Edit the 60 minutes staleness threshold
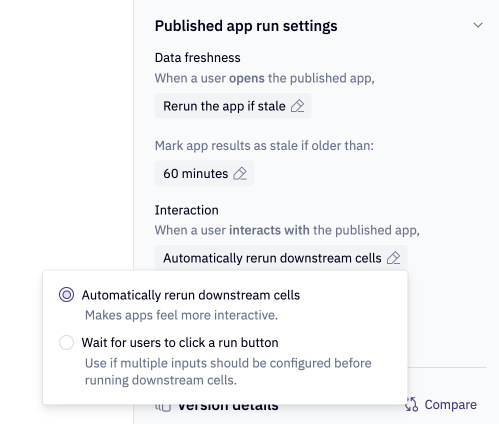 coord(204,173)
